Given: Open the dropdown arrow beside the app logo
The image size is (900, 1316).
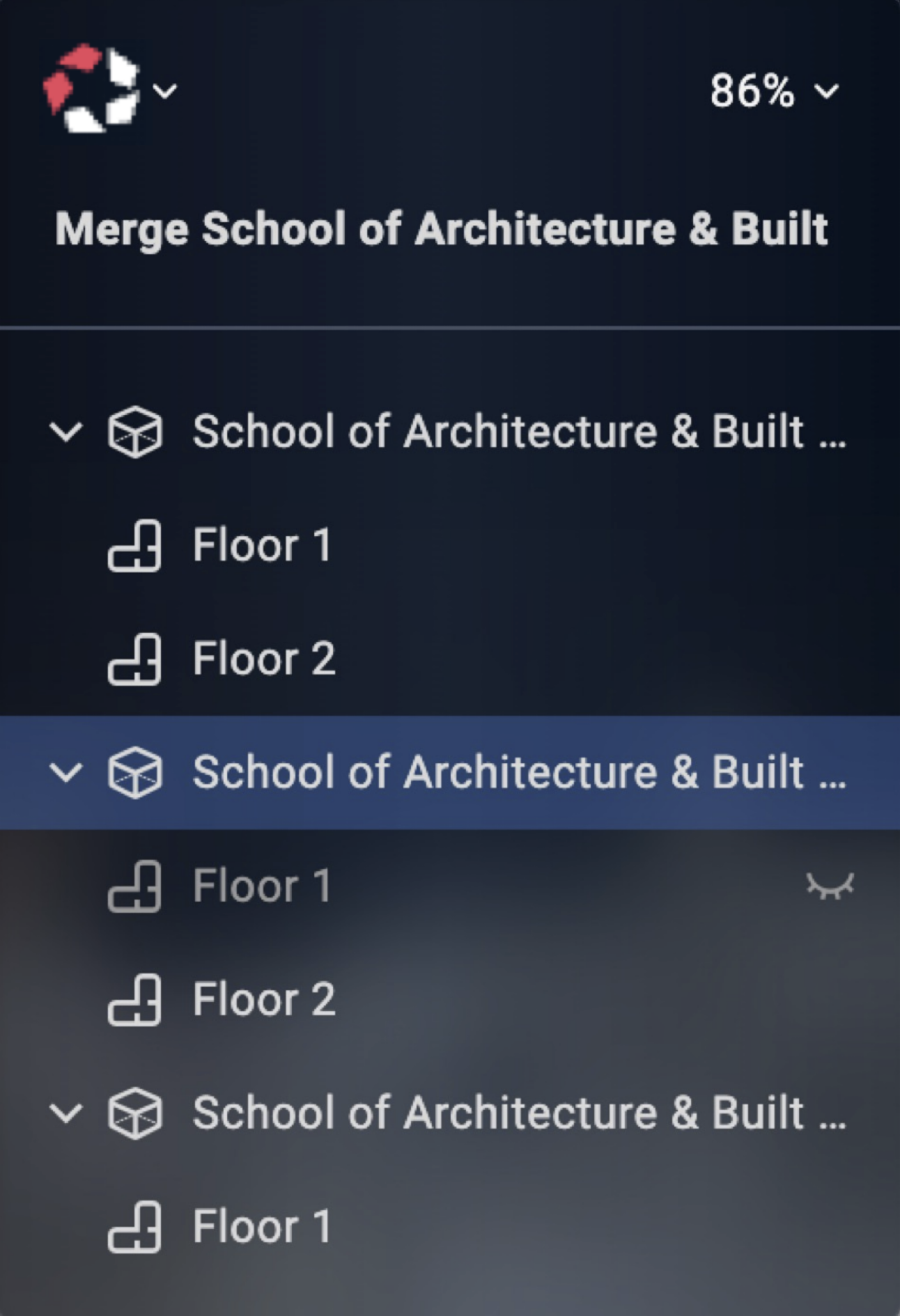Looking at the screenshot, I should click(x=165, y=91).
